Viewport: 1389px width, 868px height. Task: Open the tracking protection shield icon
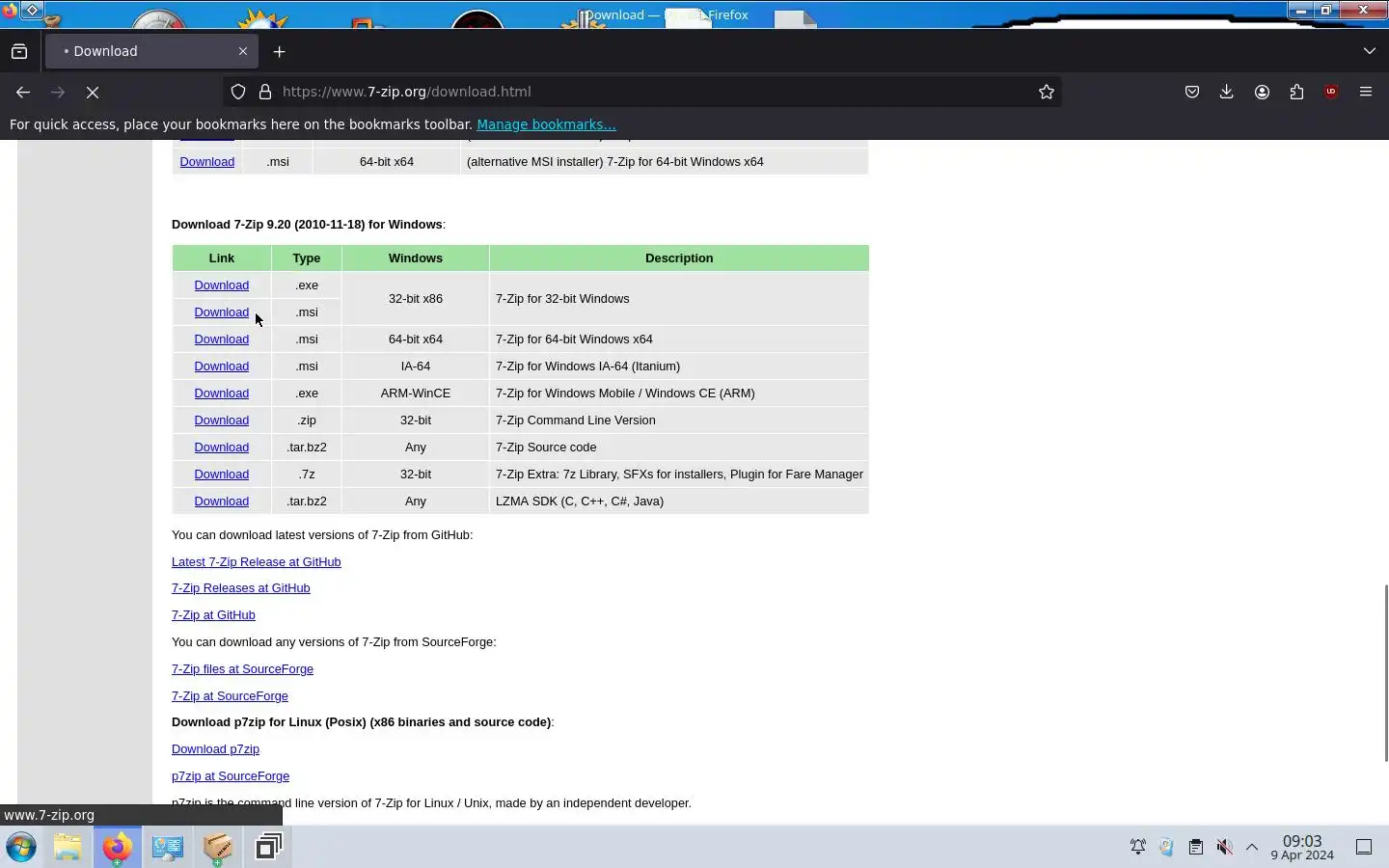tap(238, 92)
